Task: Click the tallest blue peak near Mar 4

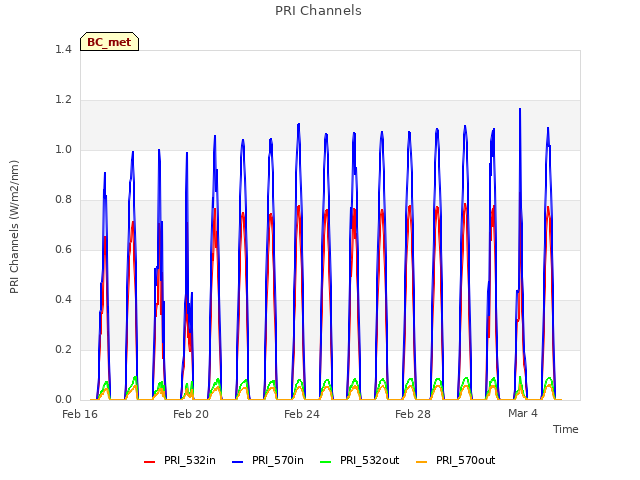Action: (x=520, y=109)
